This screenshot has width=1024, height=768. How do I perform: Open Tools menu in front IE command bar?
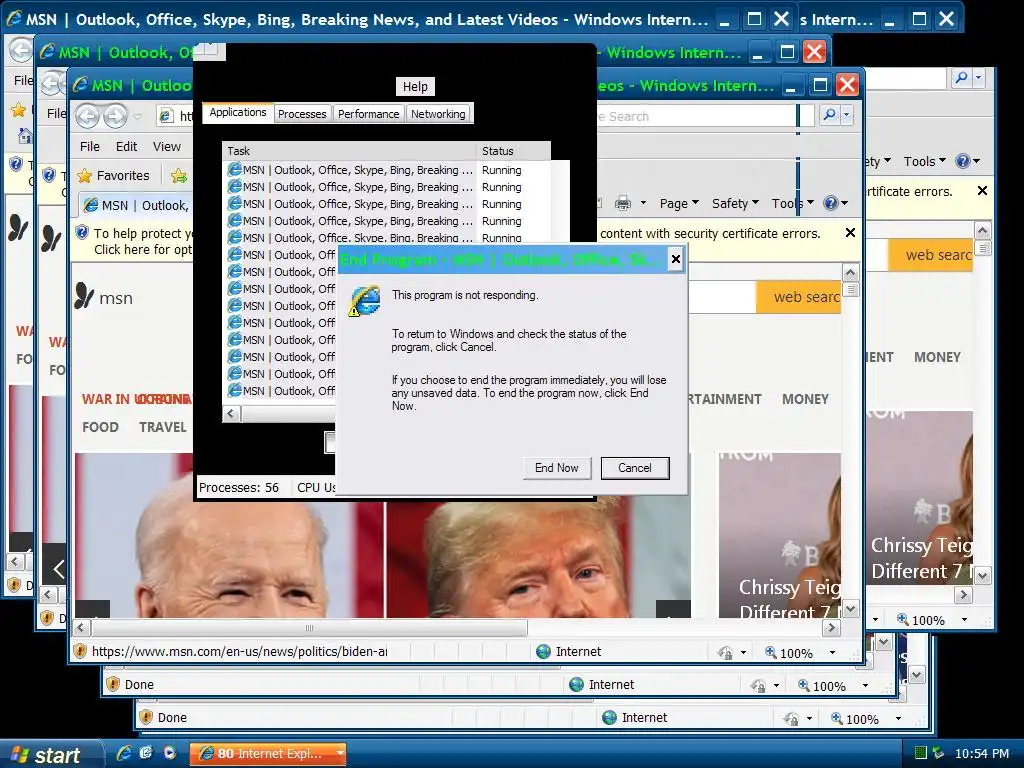click(x=792, y=203)
